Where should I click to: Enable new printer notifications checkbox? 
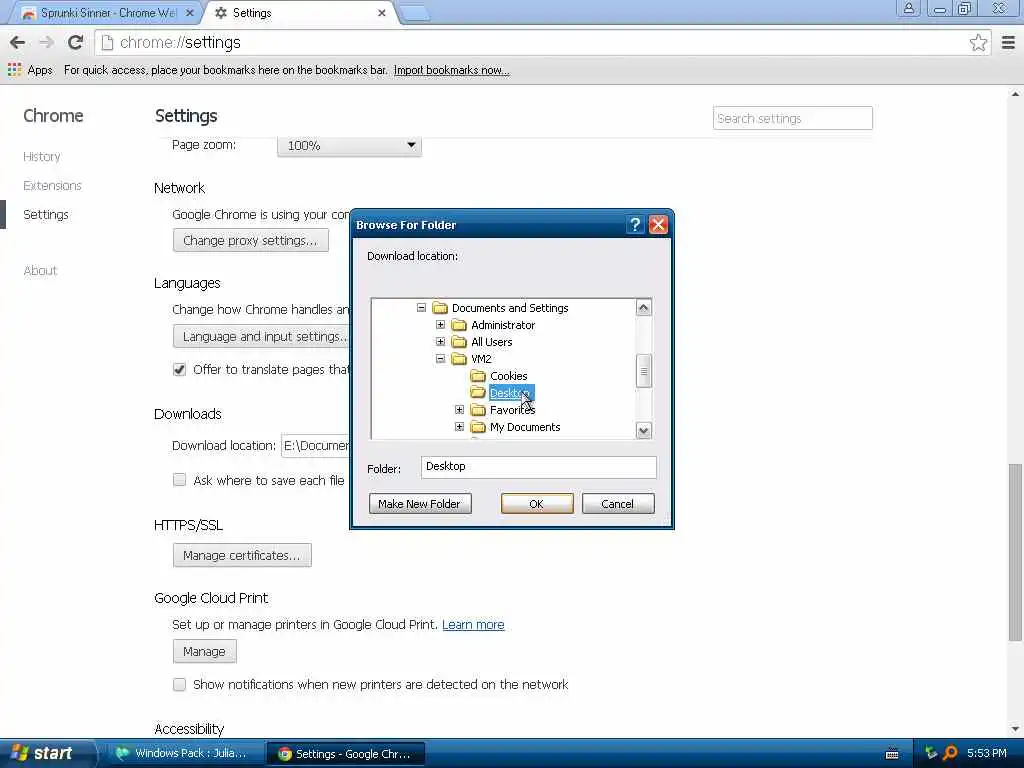(x=180, y=684)
